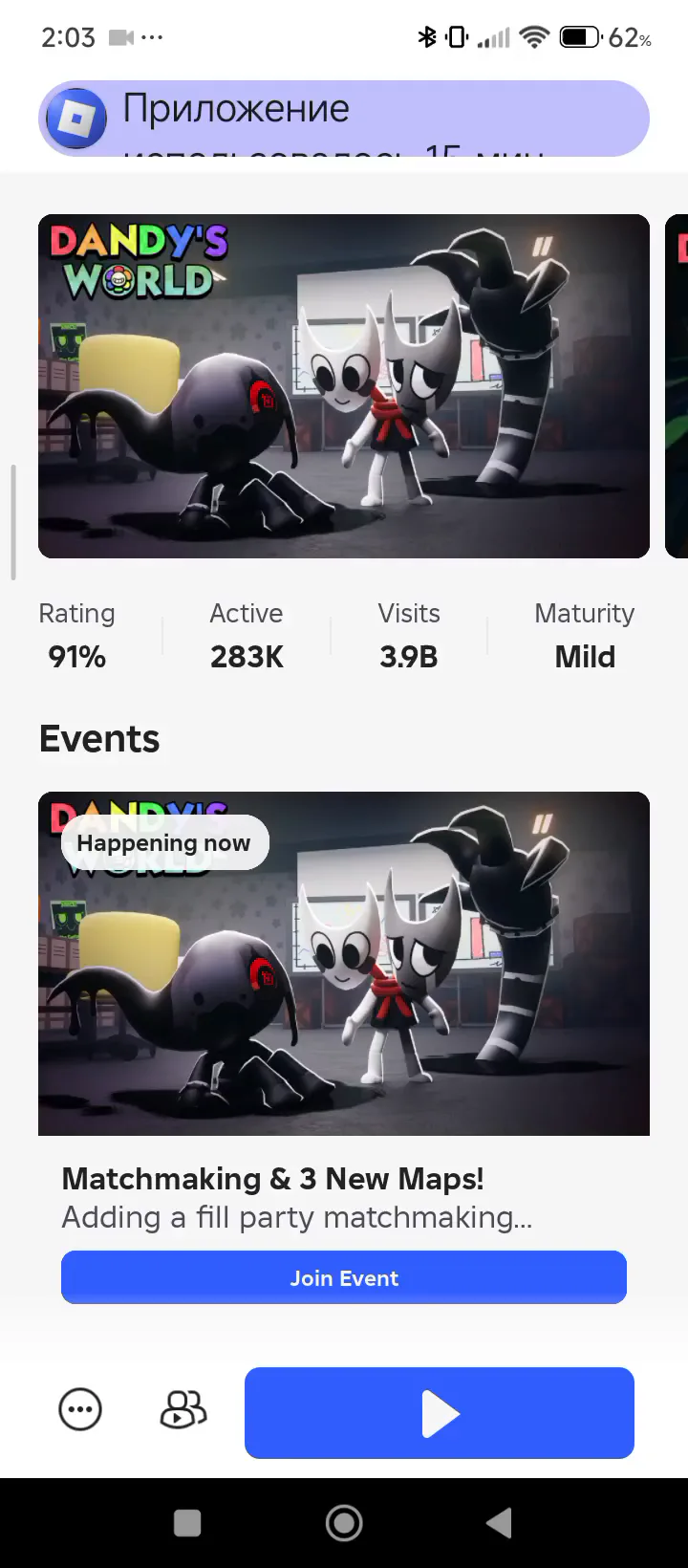Tap the Bluetooth status icon

pos(427,37)
